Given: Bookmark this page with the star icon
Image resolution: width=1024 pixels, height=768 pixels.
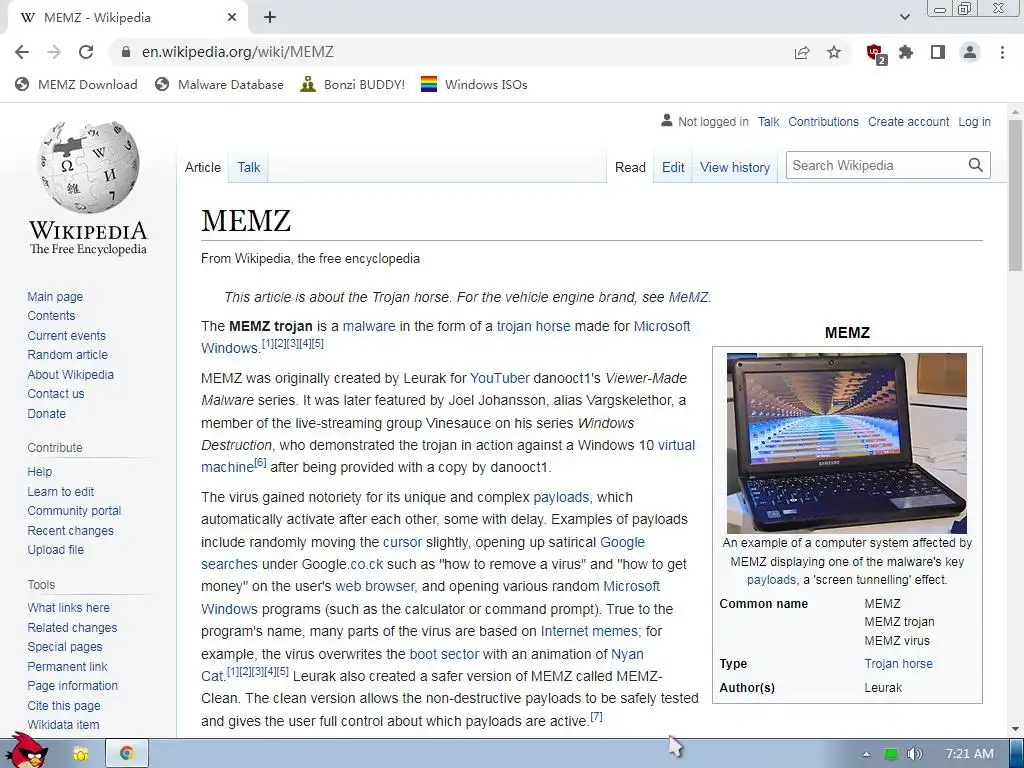Looking at the screenshot, I should point(834,52).
